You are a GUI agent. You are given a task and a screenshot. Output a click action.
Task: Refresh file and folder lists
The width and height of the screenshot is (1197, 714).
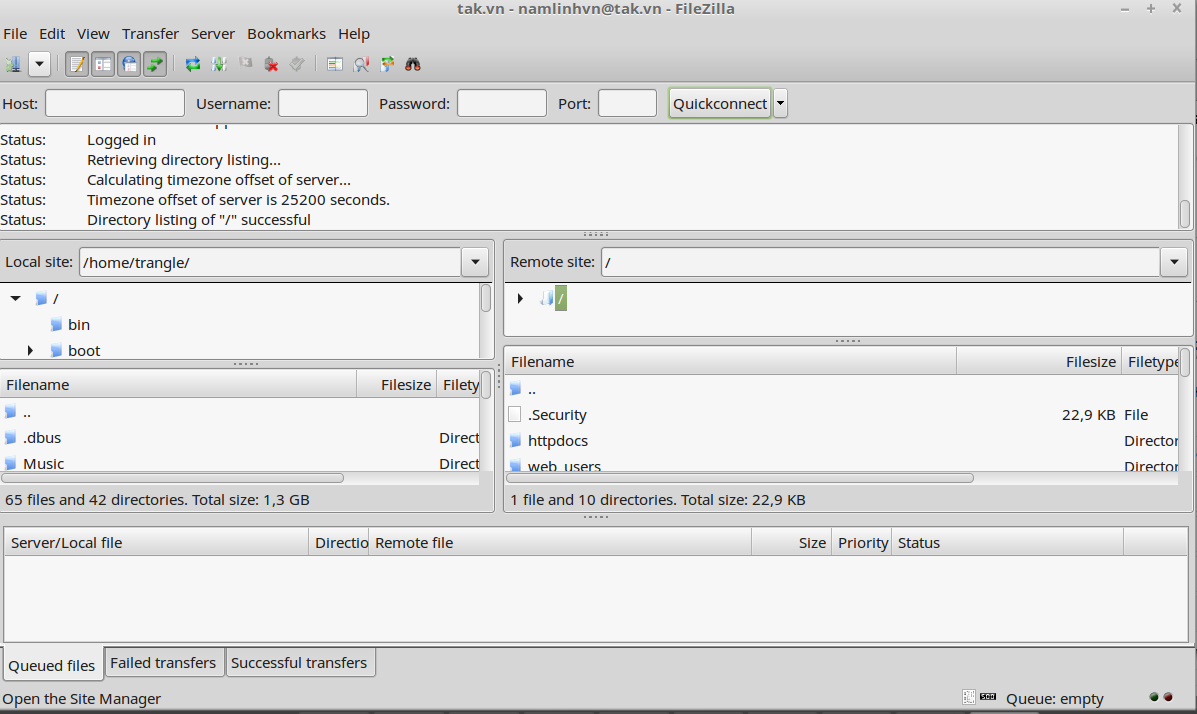(192, 64)
